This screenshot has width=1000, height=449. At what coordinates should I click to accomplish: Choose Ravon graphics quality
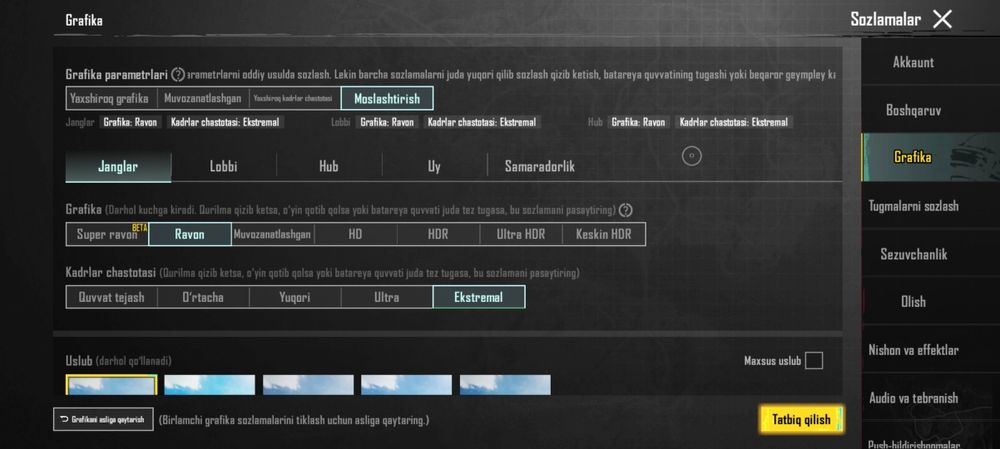190,234
